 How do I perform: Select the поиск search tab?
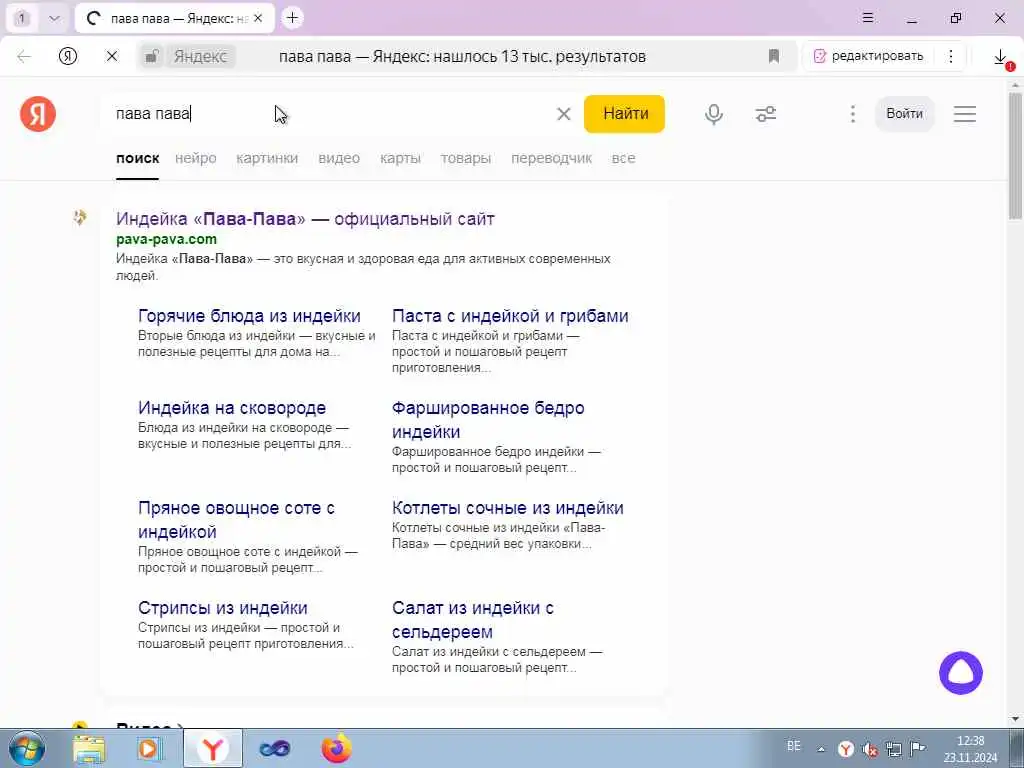click(x=138, y=158)
